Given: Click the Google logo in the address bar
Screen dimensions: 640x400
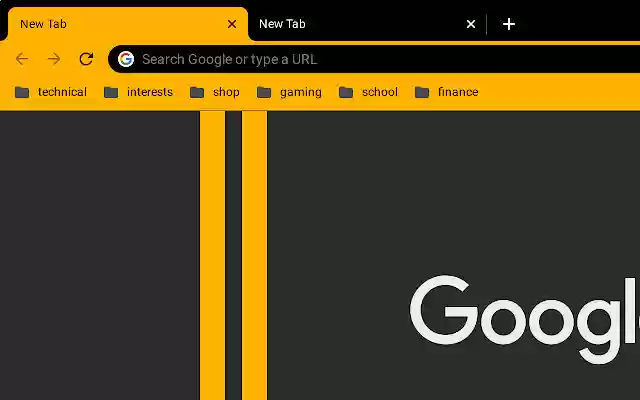Looking at the screenshot, I should pos(126,59).
